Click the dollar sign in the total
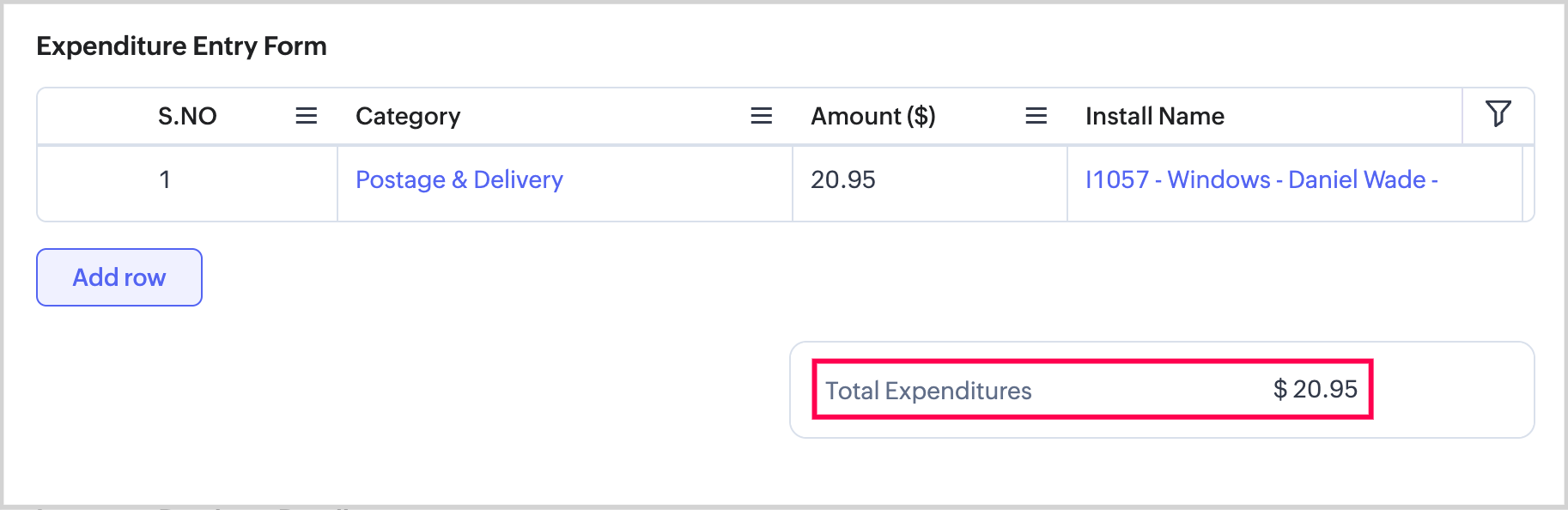Screen dimensions: 1568x510 1279,390
